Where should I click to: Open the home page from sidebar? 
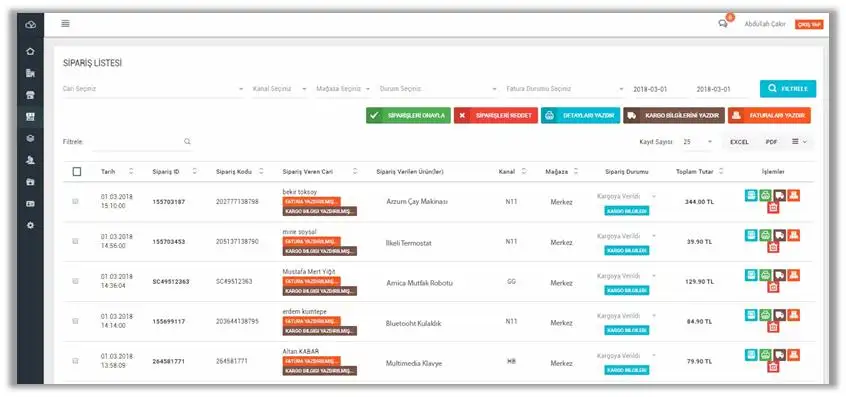pyautogui.click(x=30, y=51)
